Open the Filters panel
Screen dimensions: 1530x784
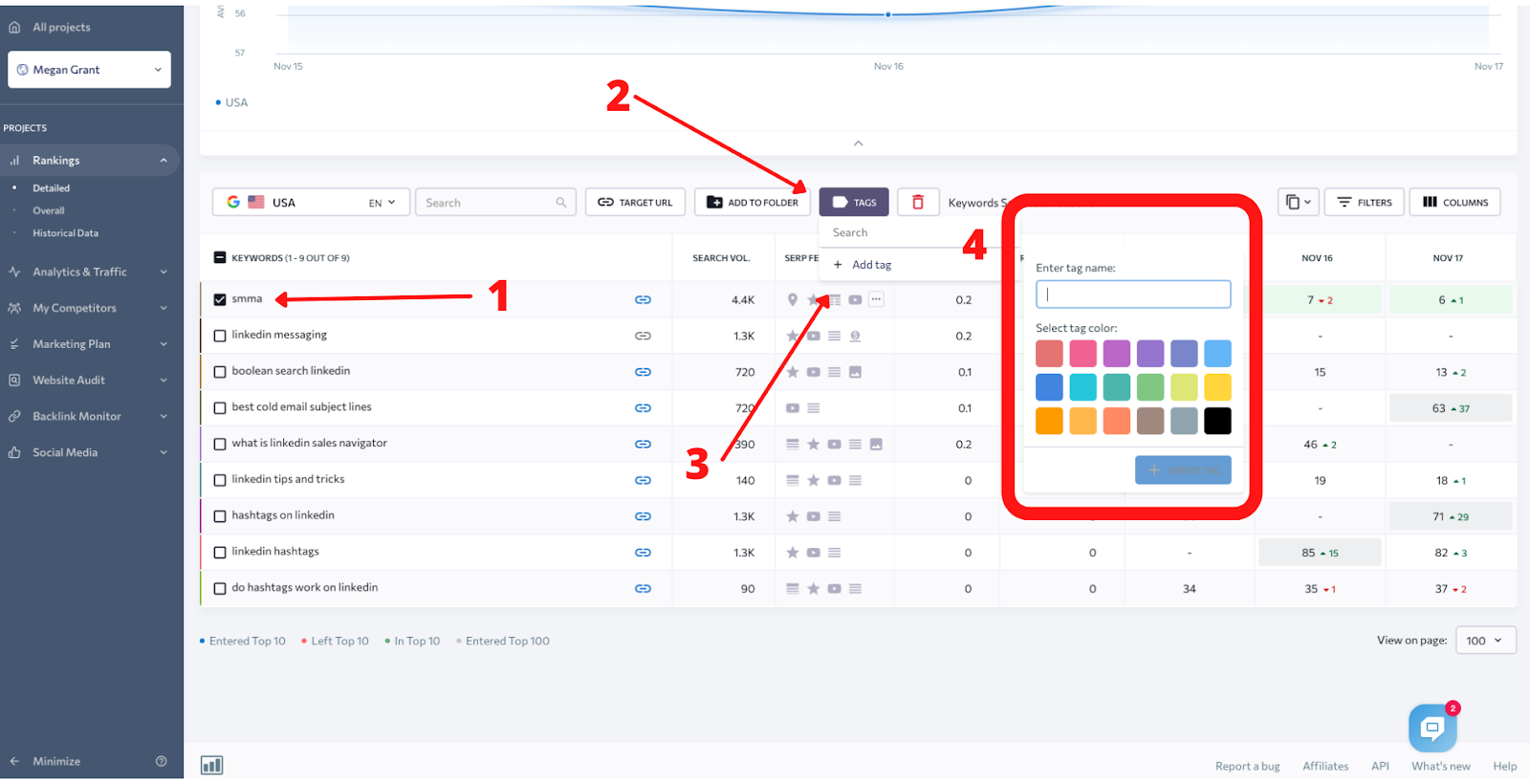click(x=1365, y=202)
